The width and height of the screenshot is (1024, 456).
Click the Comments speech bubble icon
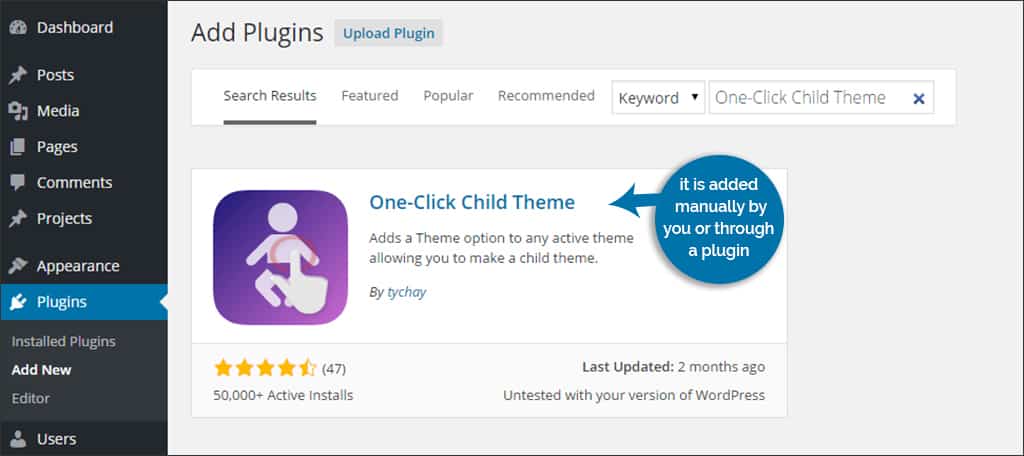pyautogui.click(x=17, y=183)
